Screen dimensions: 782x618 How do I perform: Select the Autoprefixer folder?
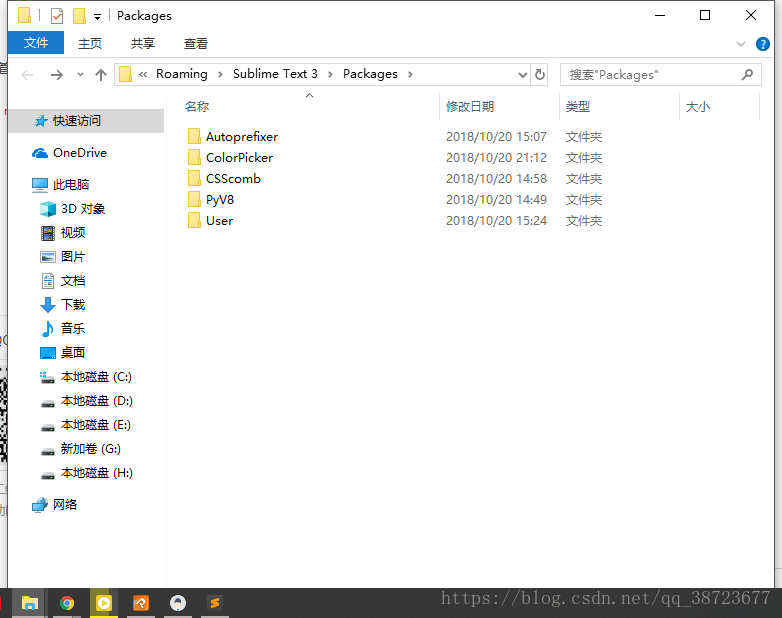(x=242, y=137)
